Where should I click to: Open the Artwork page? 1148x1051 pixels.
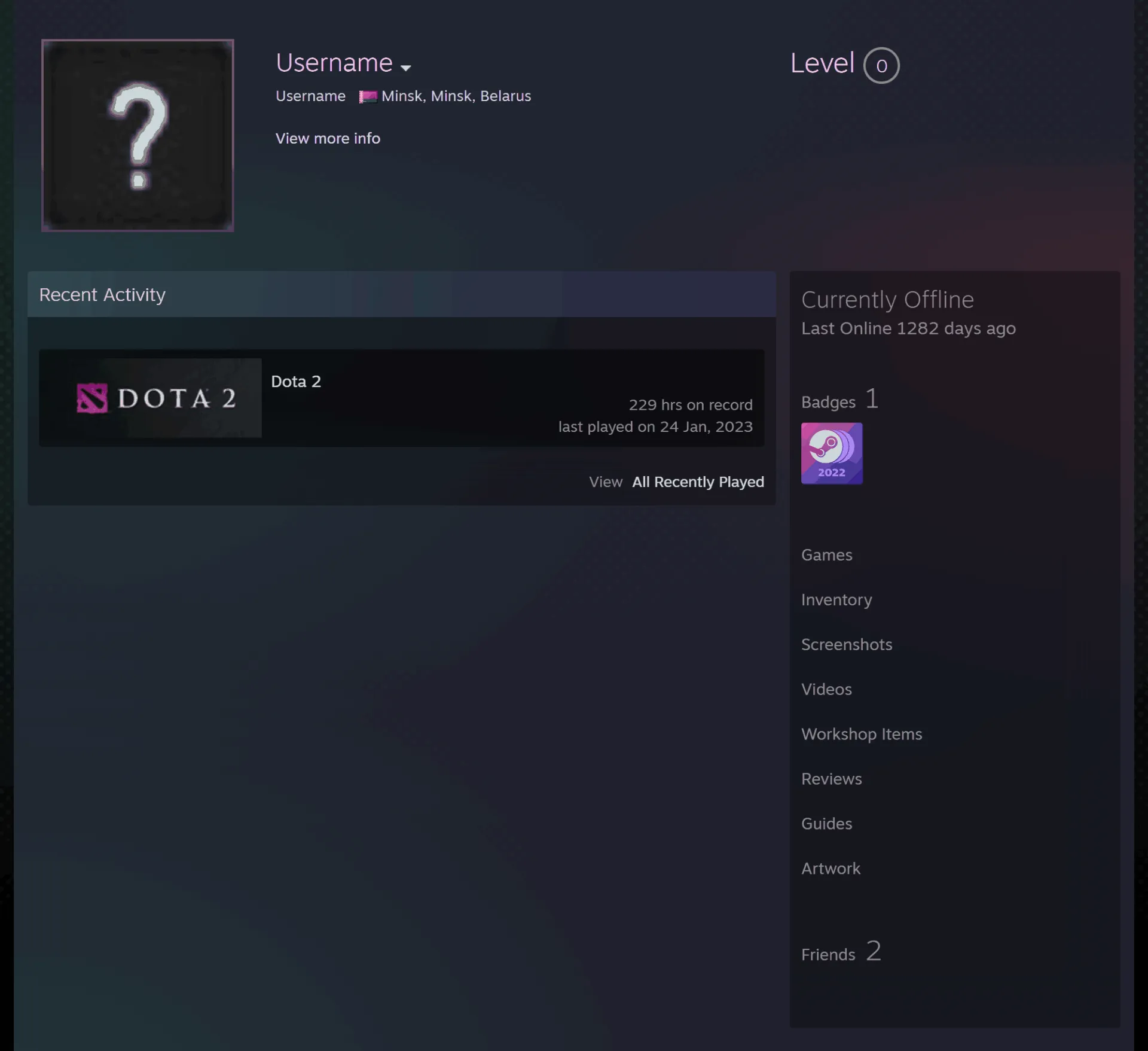tap(831, 869)
